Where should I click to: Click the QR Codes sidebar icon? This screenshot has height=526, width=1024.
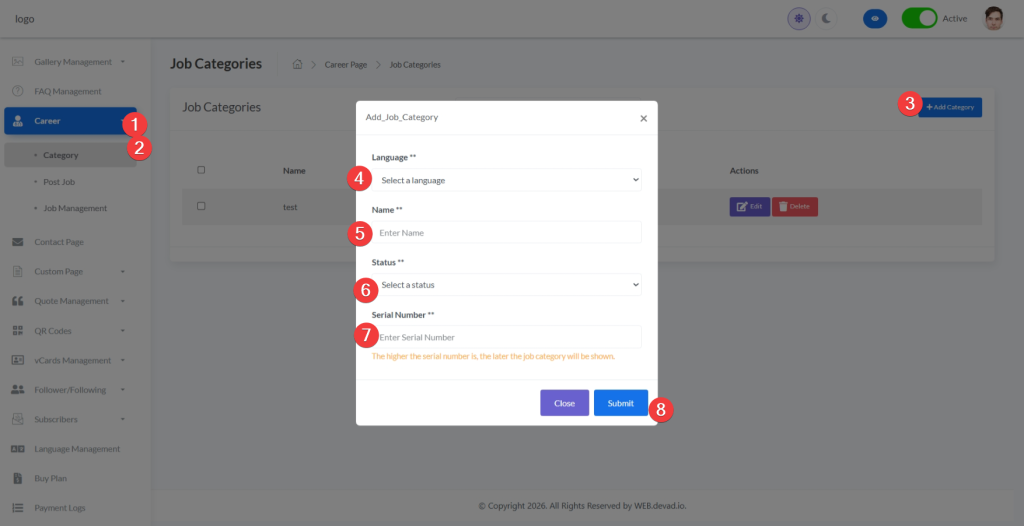tap(18, 331)
